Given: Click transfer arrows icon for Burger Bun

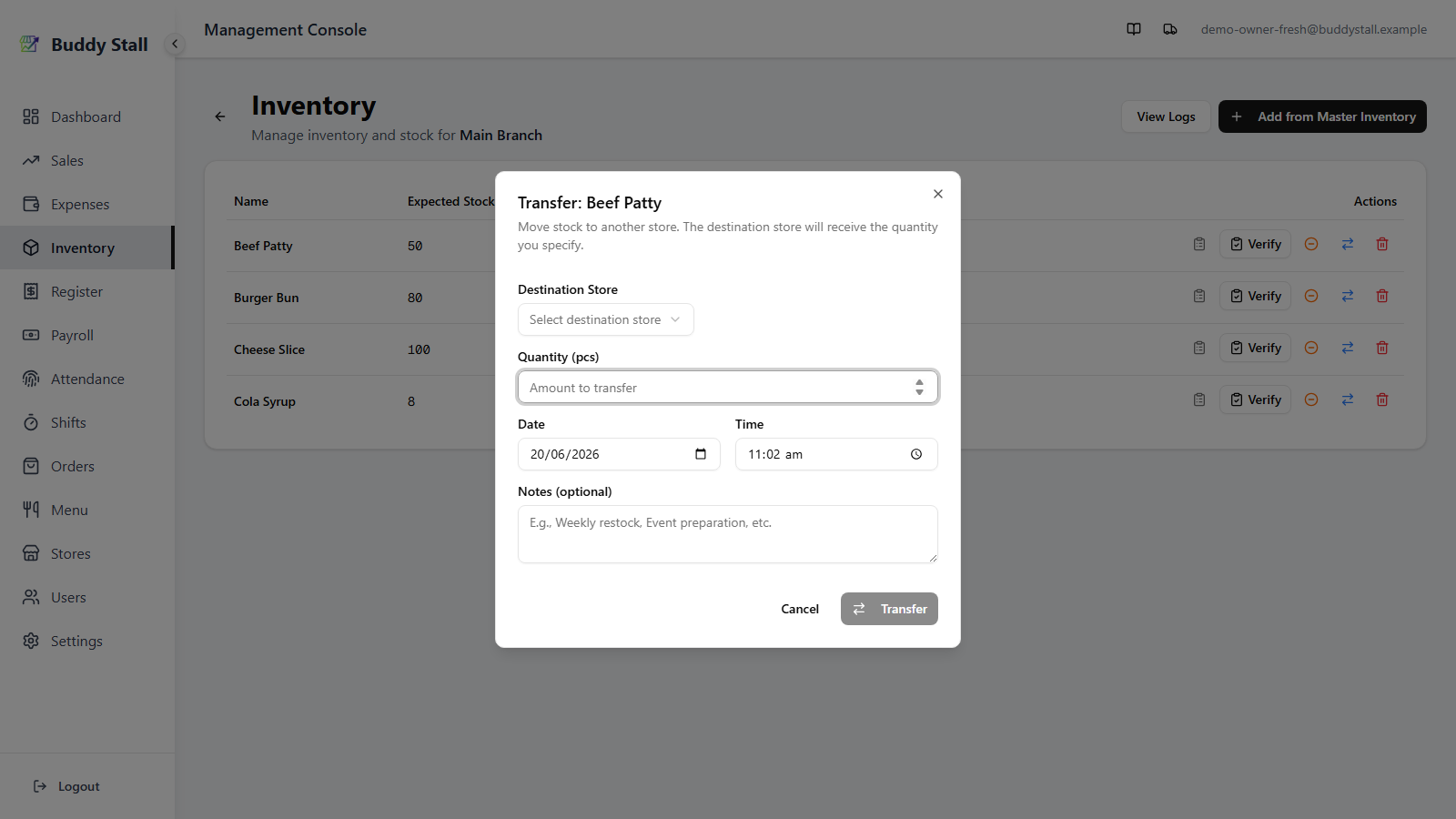Looking at the screenshot, I should point(1348,296).
